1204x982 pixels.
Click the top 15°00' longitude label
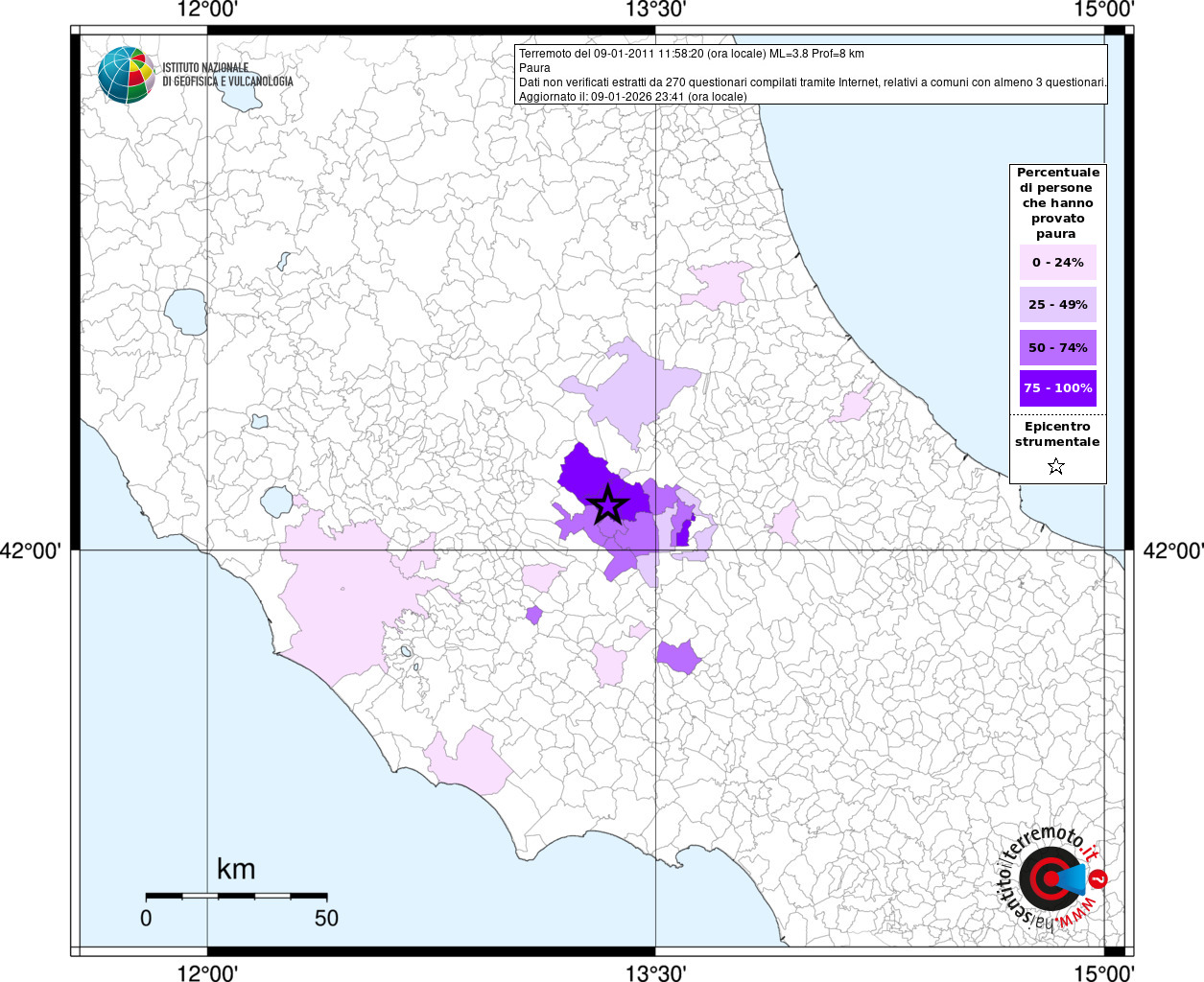point(1103,11)
